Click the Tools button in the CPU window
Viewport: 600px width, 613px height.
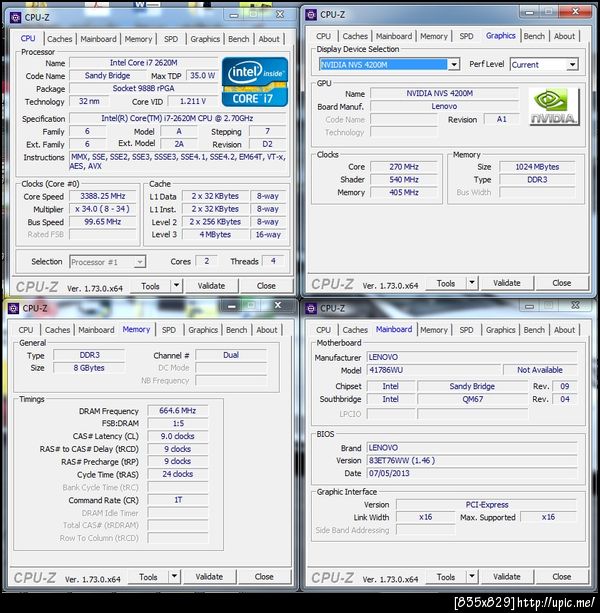[x=150, y=286]
